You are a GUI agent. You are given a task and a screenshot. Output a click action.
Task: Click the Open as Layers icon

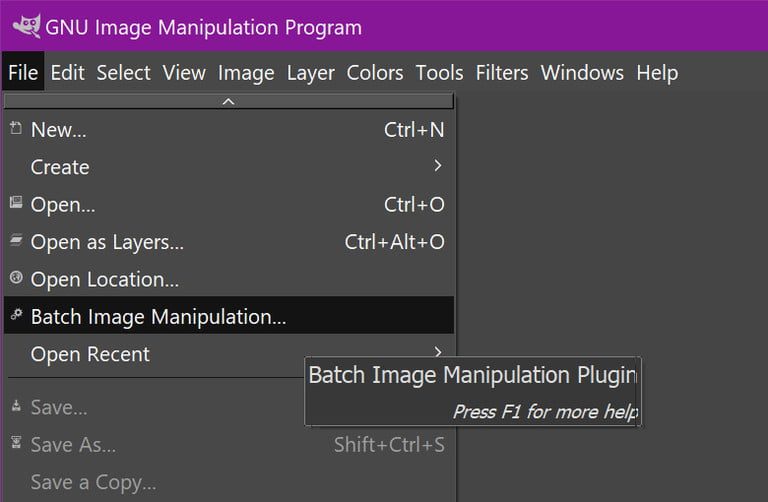point(15,241)
